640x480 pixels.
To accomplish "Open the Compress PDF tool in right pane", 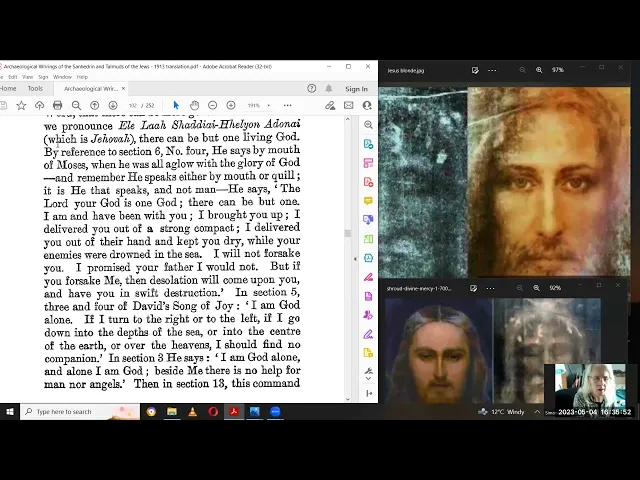I will pos(368,258).
